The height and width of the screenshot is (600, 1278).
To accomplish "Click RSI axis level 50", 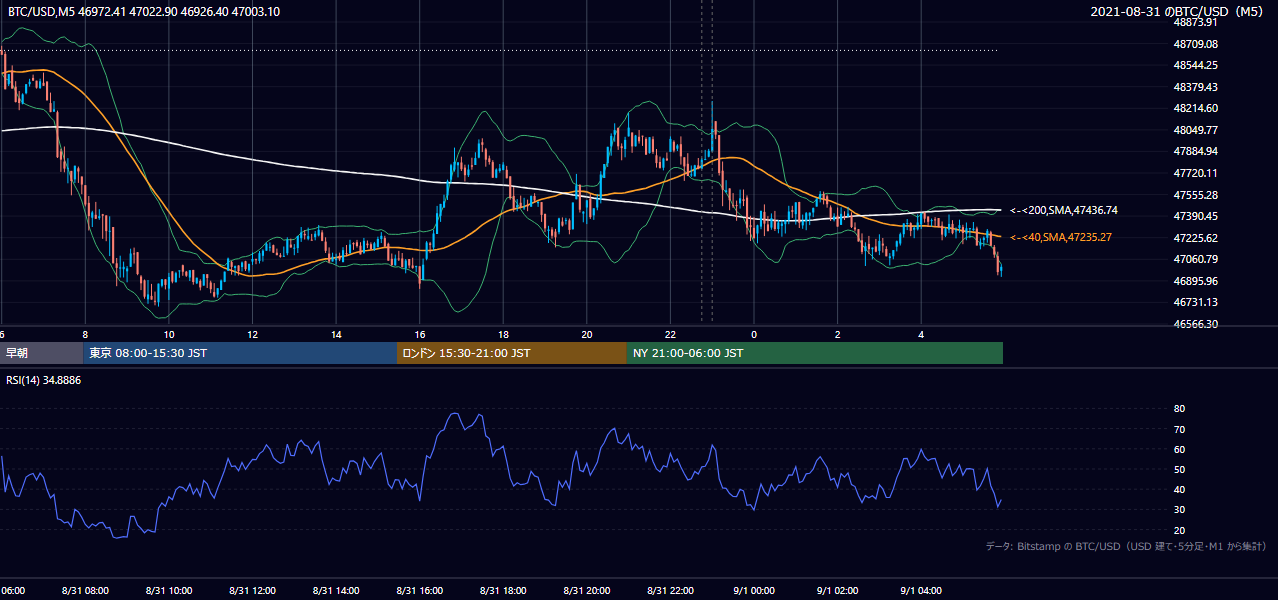I will pyautogui.click(x=1179, y=469).
